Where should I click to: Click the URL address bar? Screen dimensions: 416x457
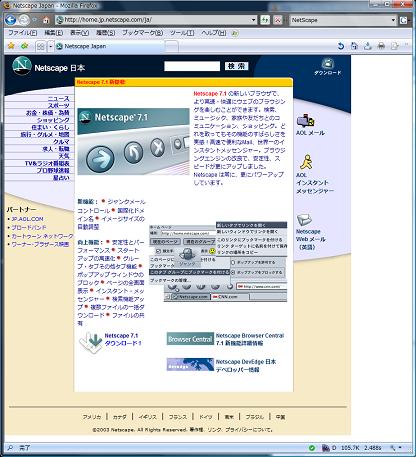(156, 20)
